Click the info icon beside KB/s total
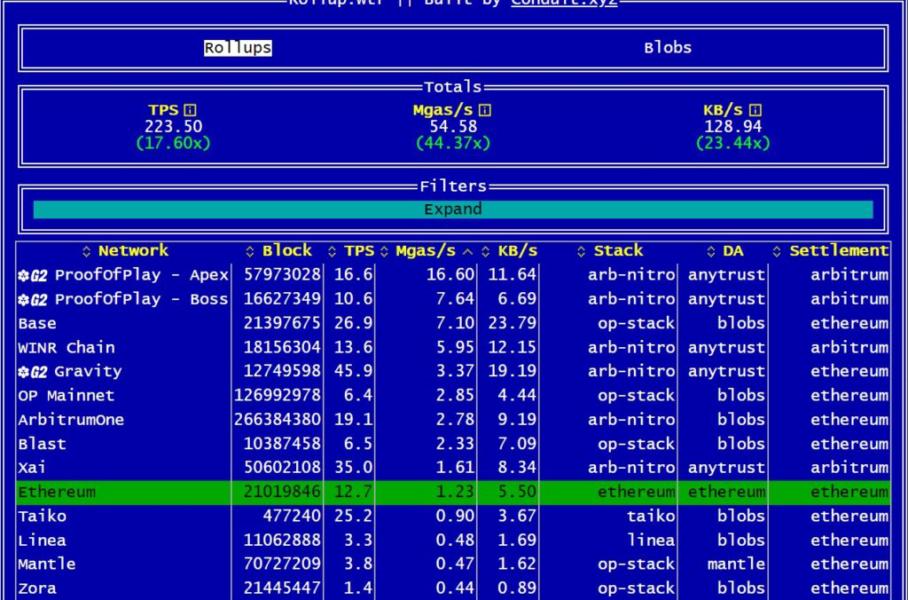 (x=755, y=110)
